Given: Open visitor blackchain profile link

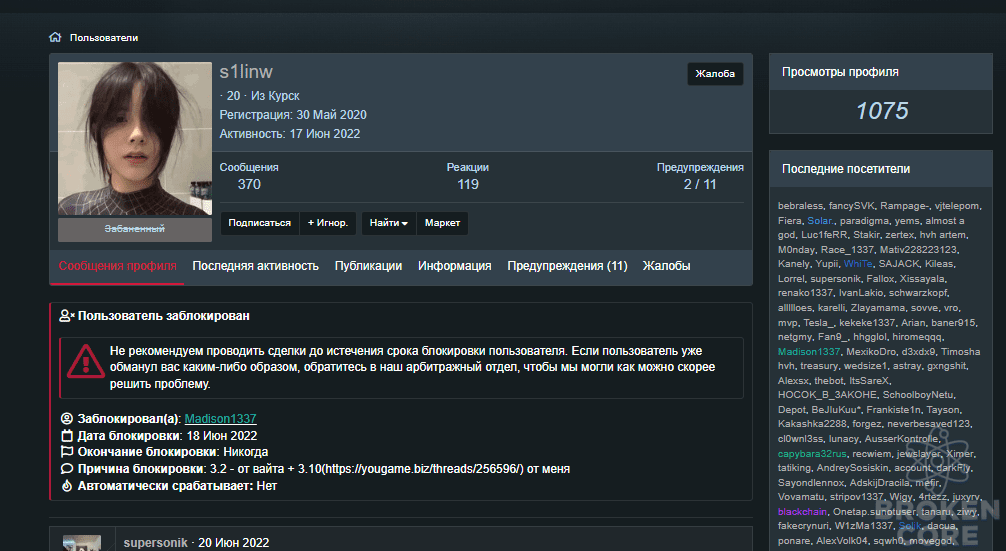Looking at the screenshot, I should click(802, 512).
